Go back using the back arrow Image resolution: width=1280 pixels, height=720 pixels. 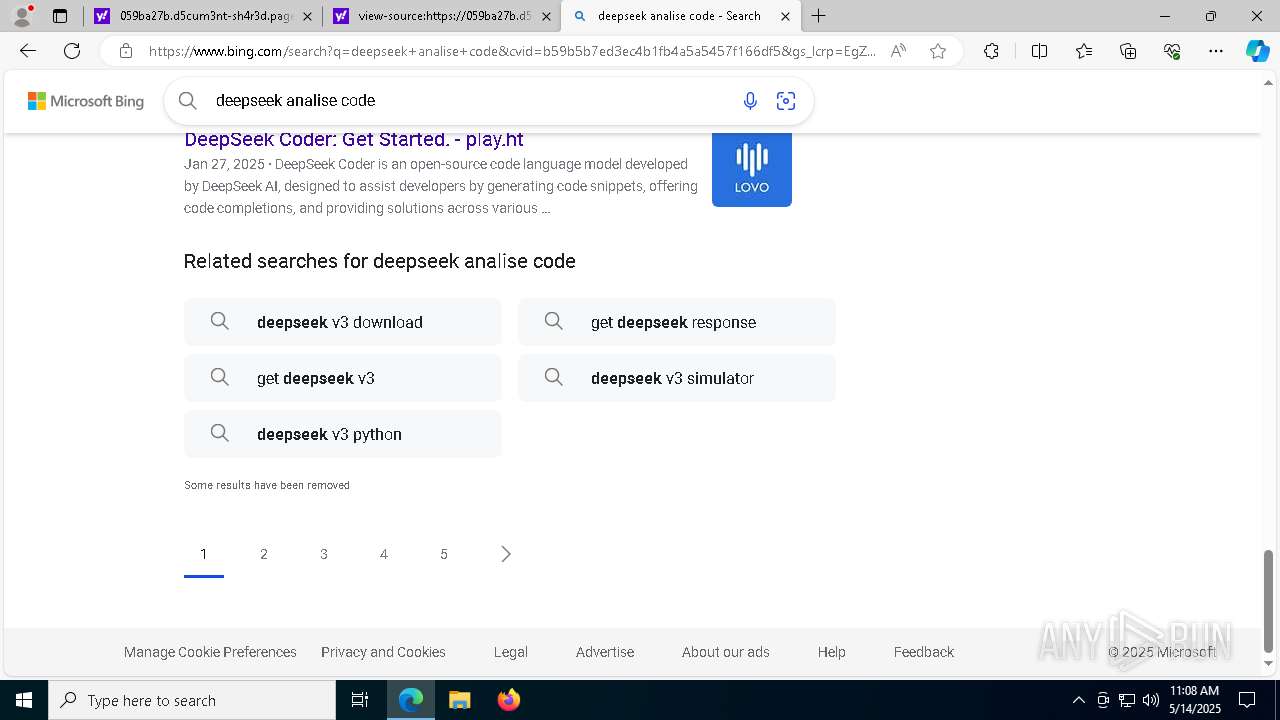pyautogui.click(x=28, y=51)
